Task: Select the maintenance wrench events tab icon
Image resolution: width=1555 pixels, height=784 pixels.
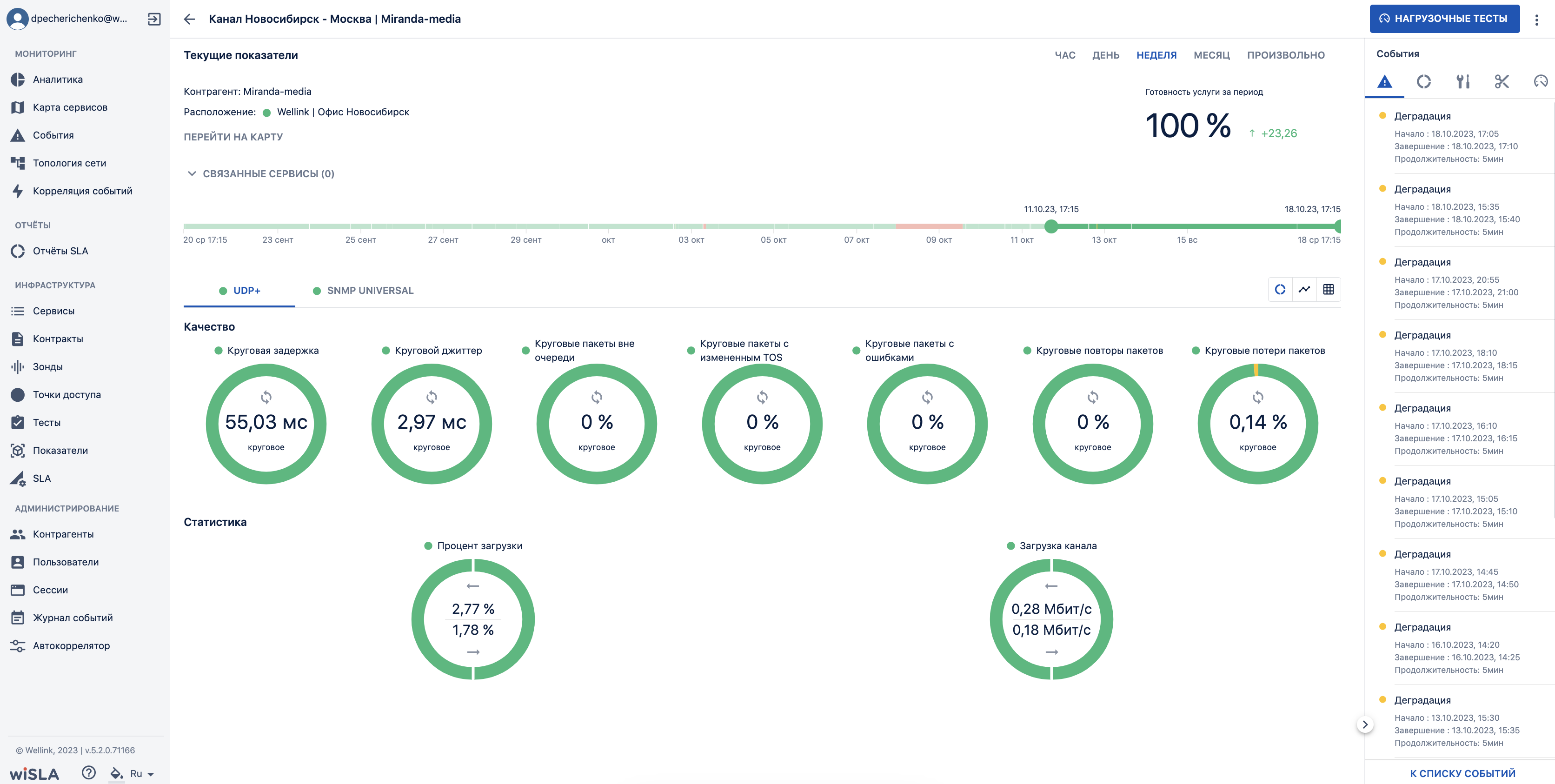Action: (x=1463, y=81)
